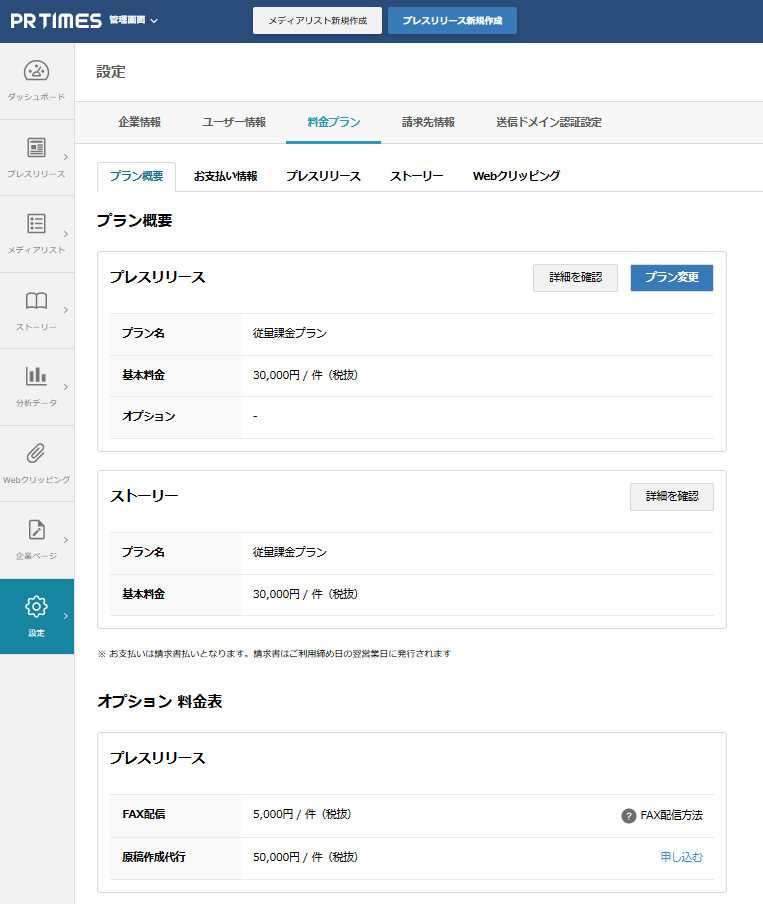Viewport: 763px width, 904px height.
Task: Select the お支払い情報 sub-tab
Action: coord(225,176)
